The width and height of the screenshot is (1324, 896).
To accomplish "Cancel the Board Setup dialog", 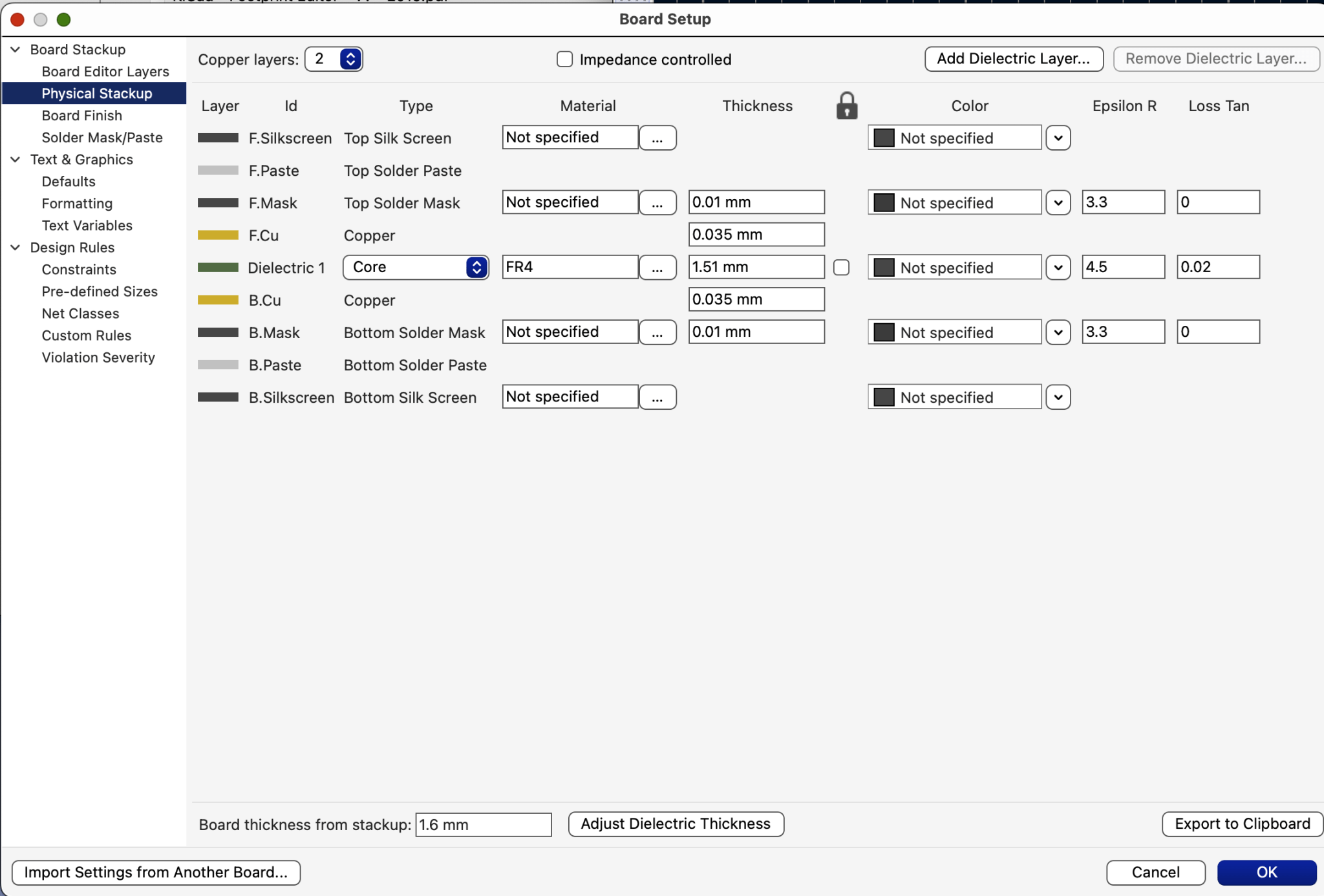I will [x=1155, y=872].
